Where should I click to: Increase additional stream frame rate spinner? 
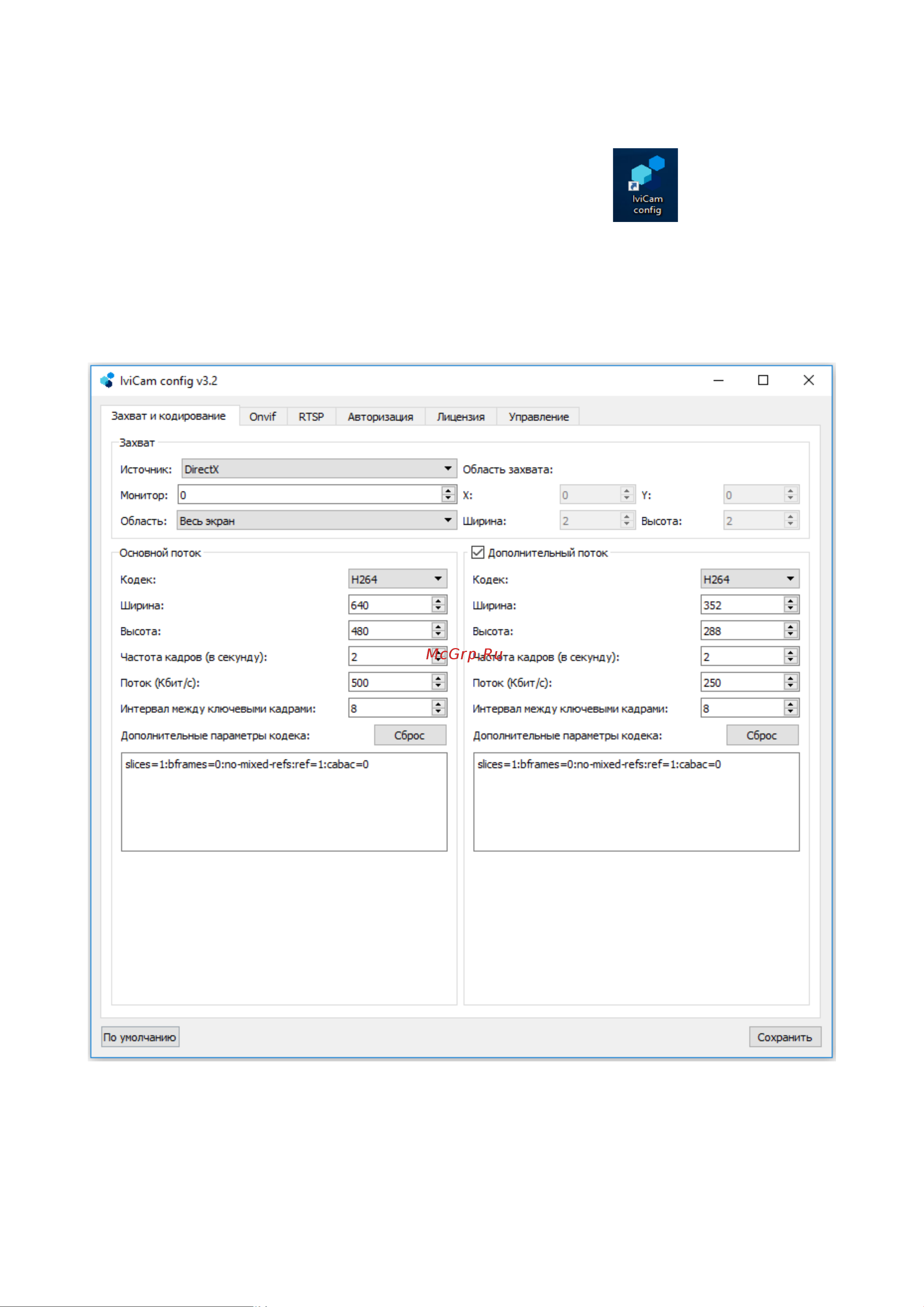(x=790, y=652)
